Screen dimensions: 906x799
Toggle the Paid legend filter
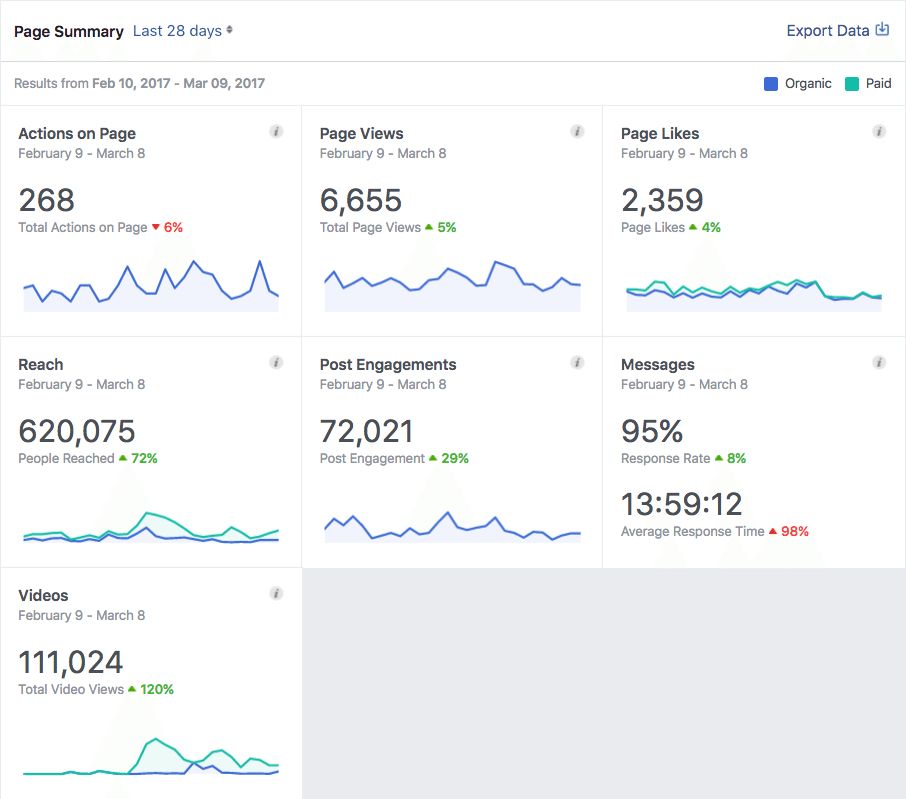point(866,84)
